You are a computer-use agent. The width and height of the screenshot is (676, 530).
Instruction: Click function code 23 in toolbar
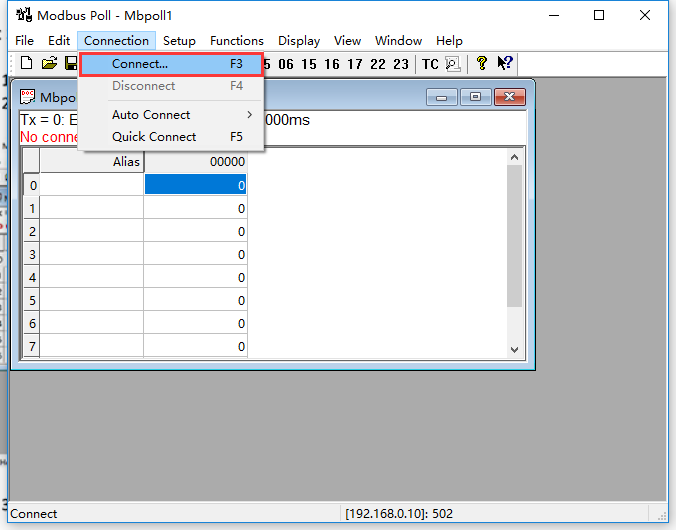point(400,64)
